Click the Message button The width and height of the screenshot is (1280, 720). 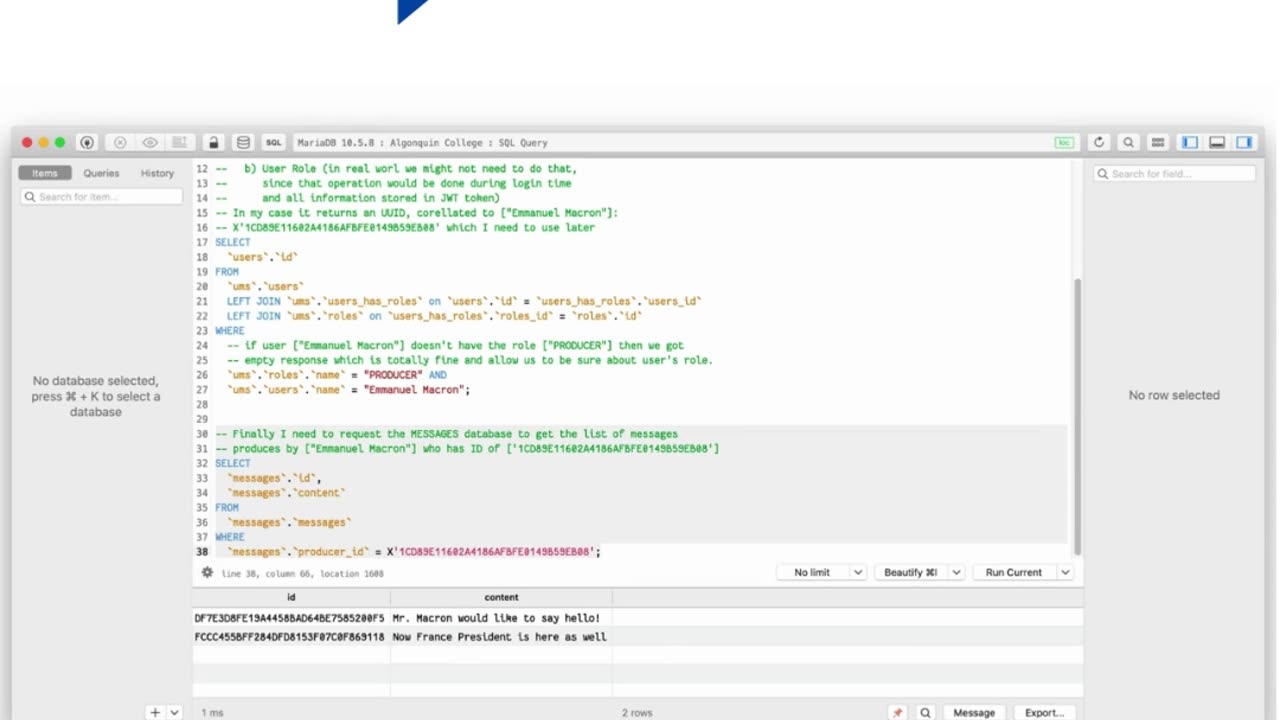(x=974, y=713)
